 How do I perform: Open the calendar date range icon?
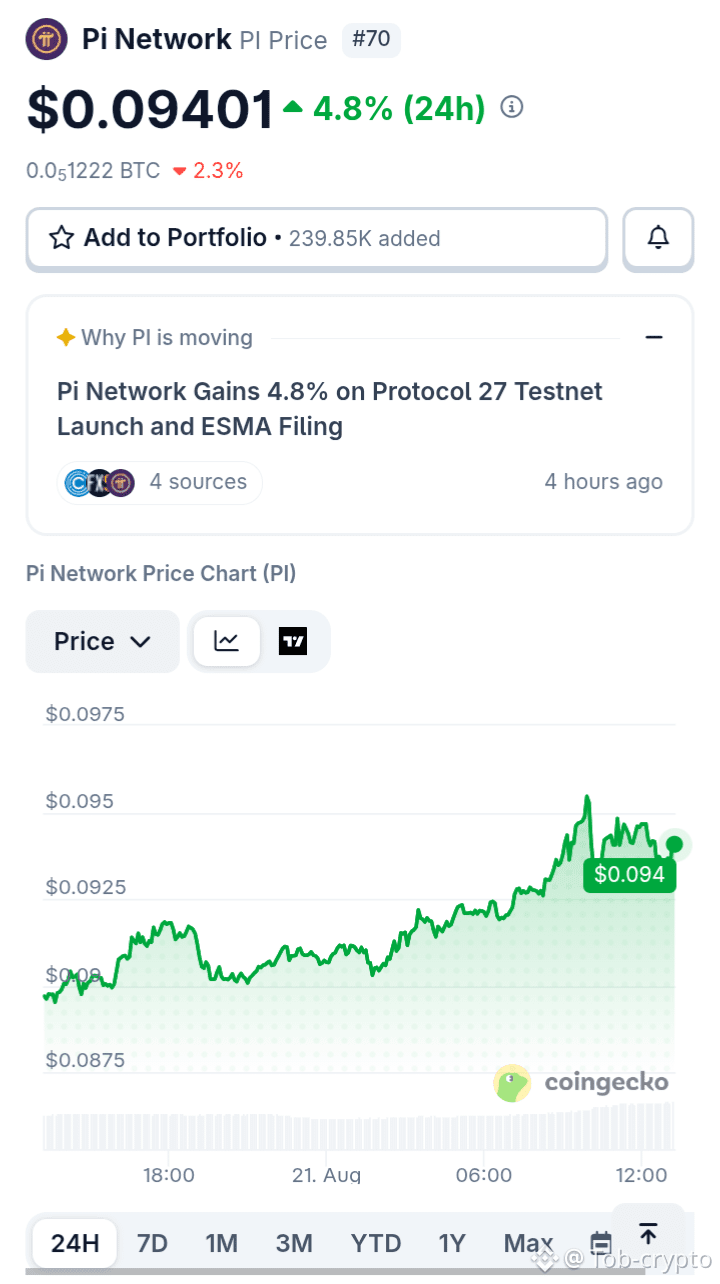click(601, 1243)
